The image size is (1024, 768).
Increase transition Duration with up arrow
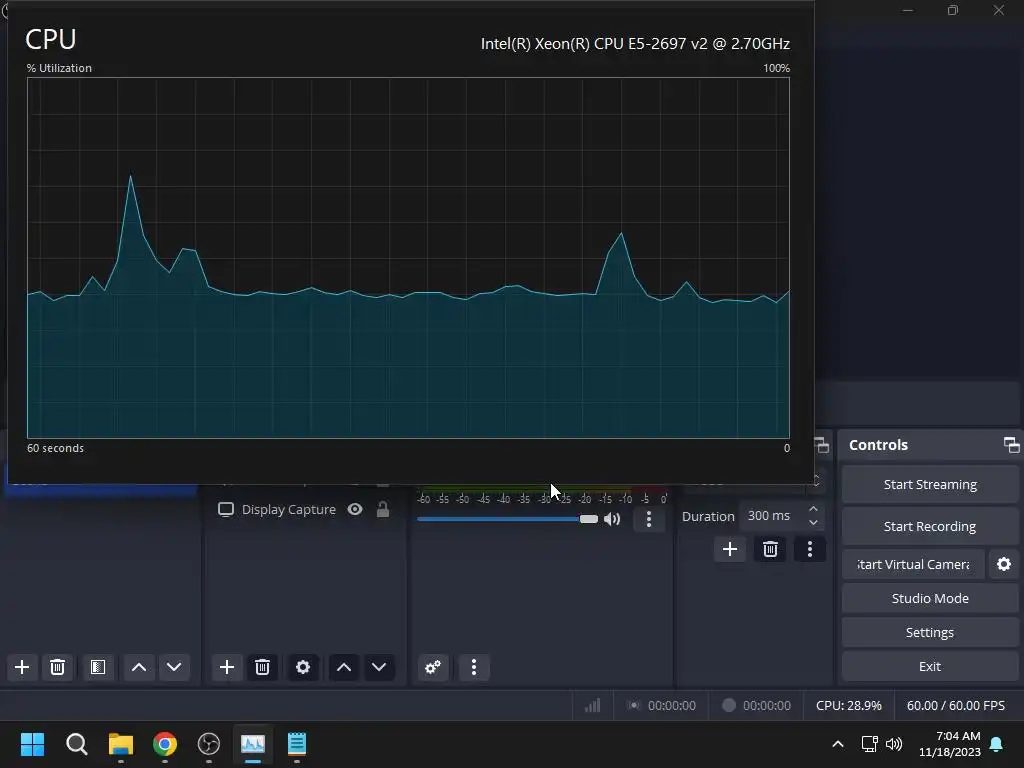pos(813,509)
